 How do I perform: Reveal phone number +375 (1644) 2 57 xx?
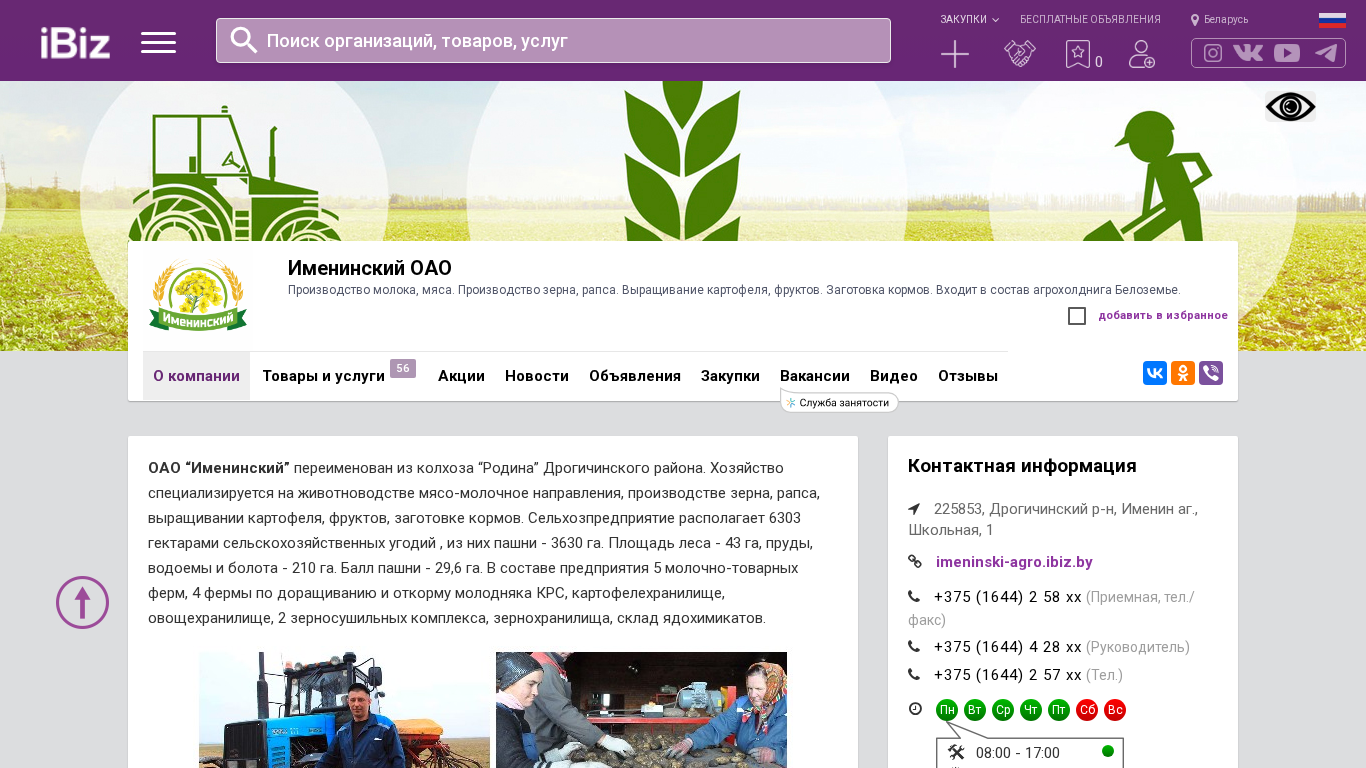pos(1007,675)
